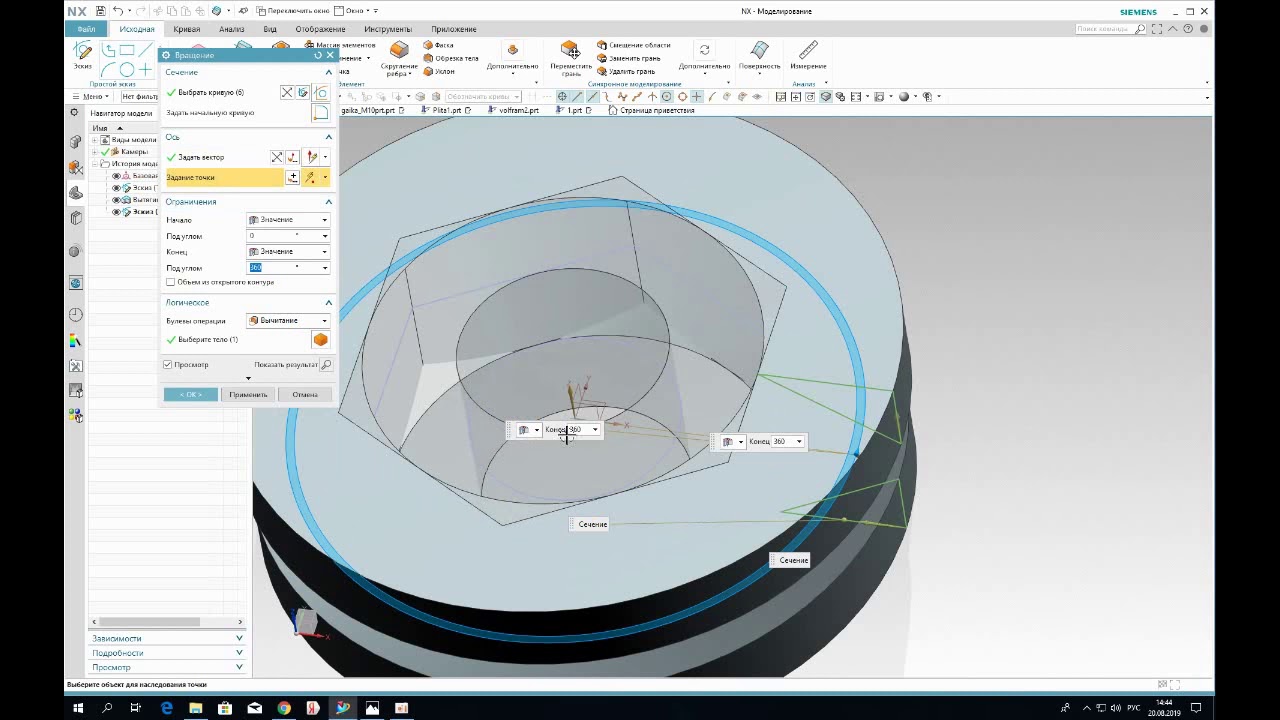The image size is (1280, 720).
Task: Switch to the Инструменты ribbon tab
Action: 388,29
